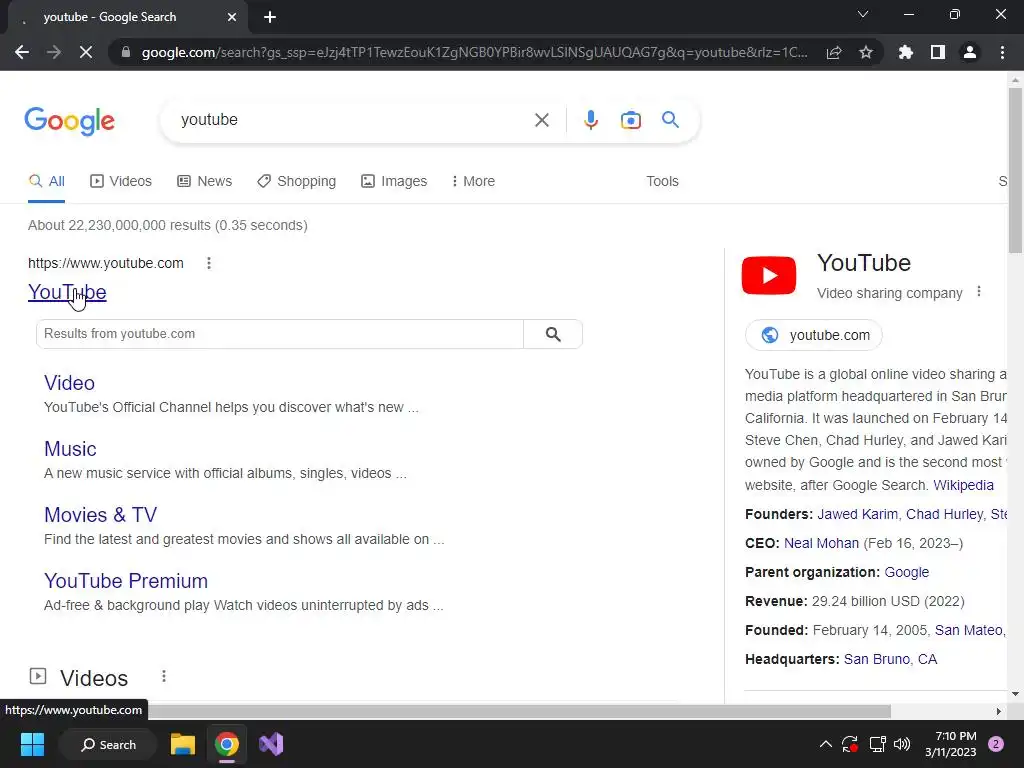Screen dimensions: 1024x768
Task: Clear the search box text
Action: pyautogui.click(x=541, y=120)
